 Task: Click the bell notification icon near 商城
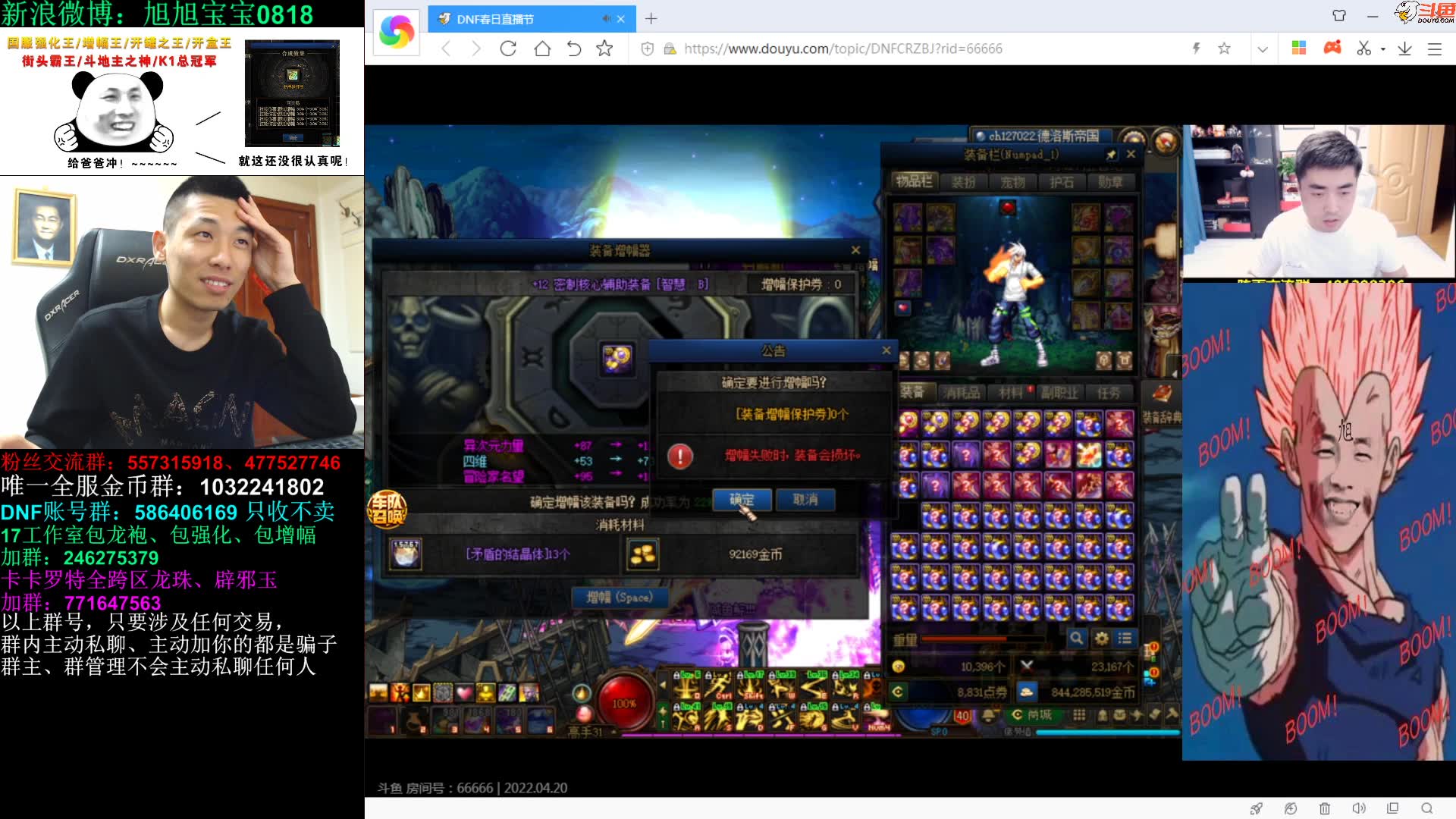coord(989,714)
